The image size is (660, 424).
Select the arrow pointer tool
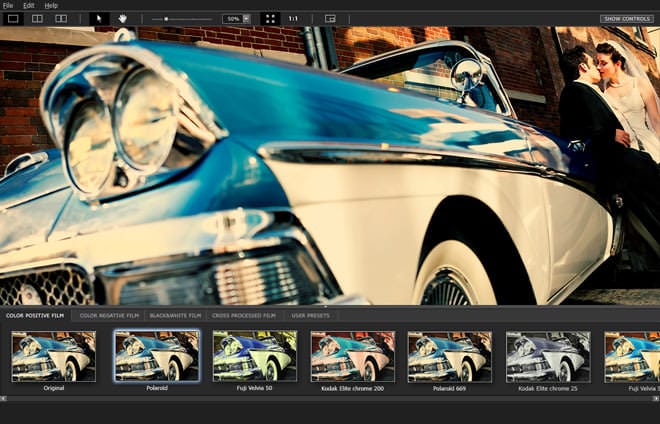(99, 18)
